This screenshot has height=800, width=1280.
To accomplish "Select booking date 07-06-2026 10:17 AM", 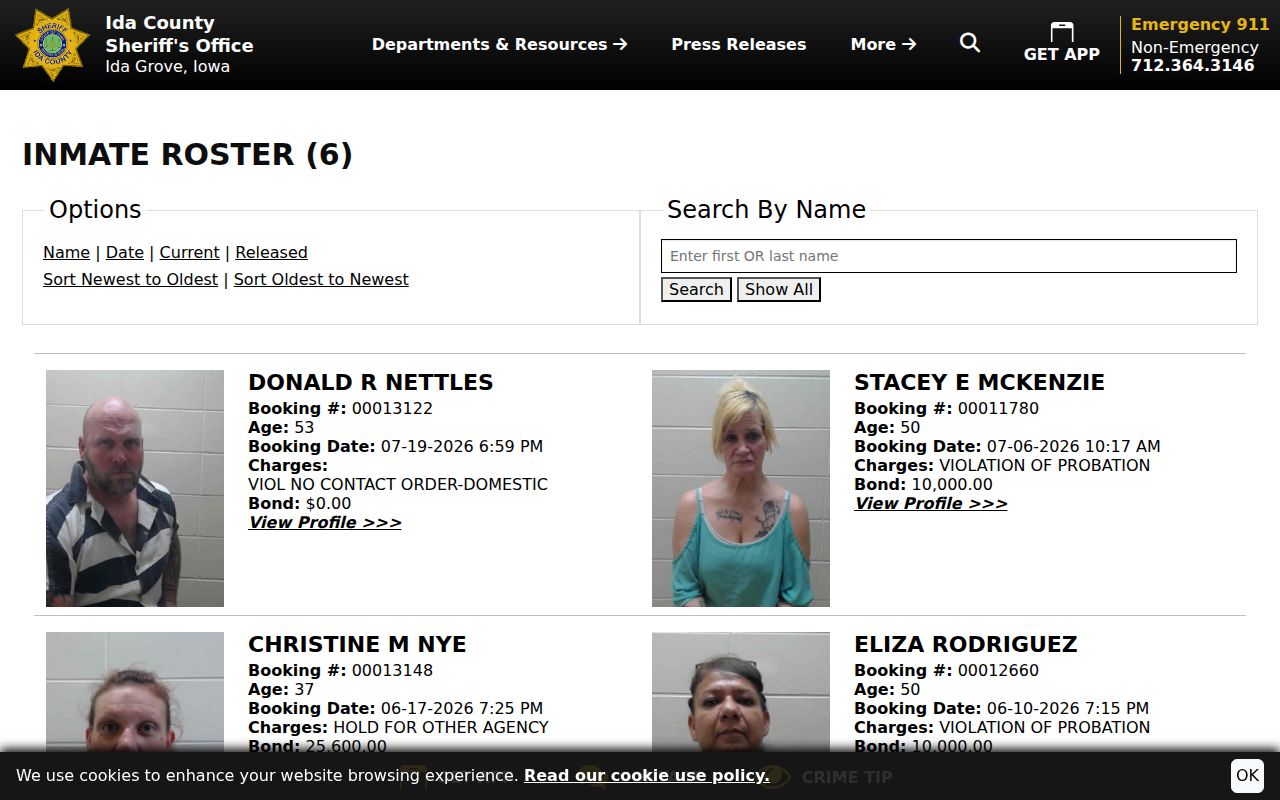I will pyautogui.click(x=1074, y=447).
